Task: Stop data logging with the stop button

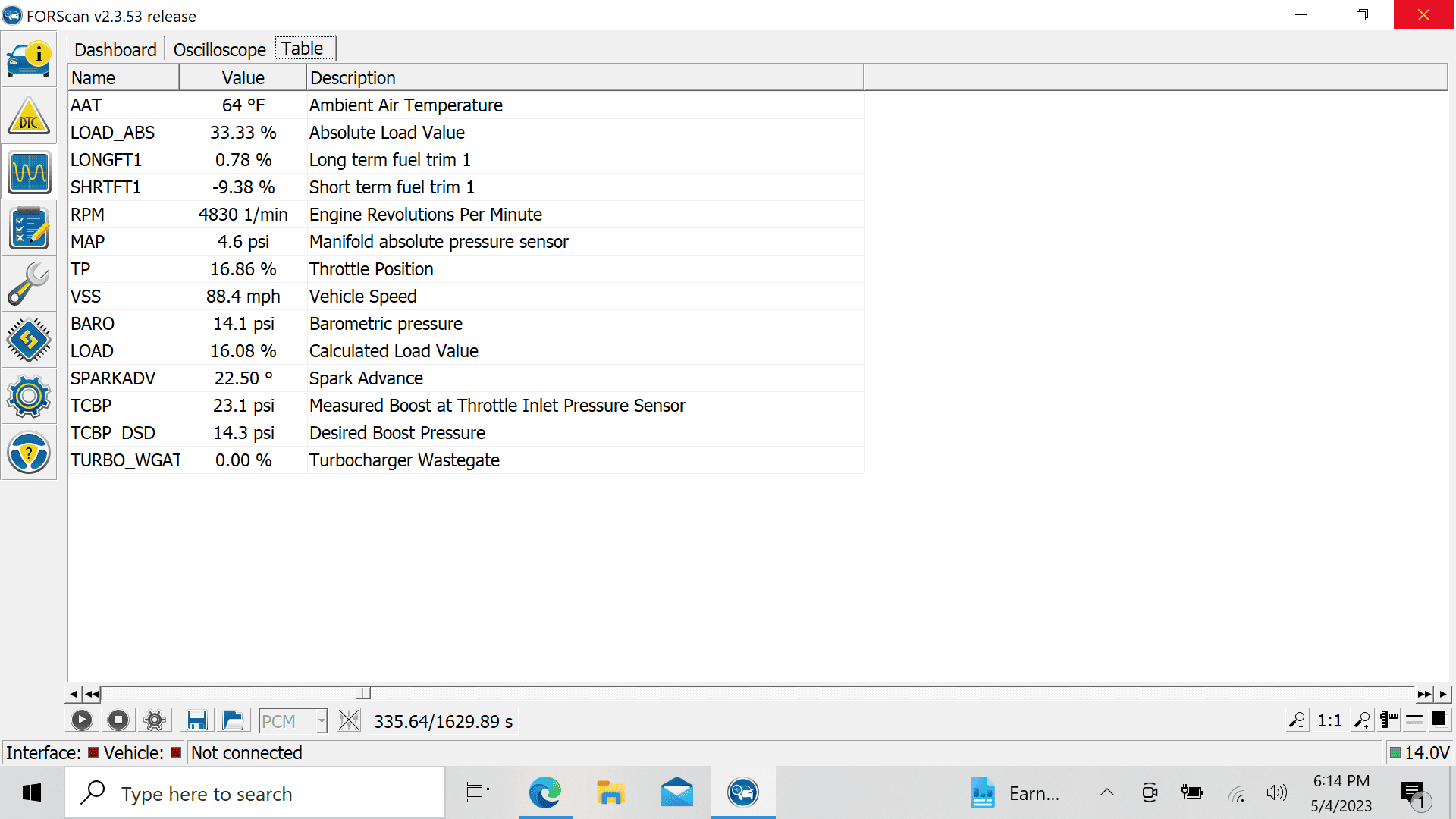Action: (118, 720)
